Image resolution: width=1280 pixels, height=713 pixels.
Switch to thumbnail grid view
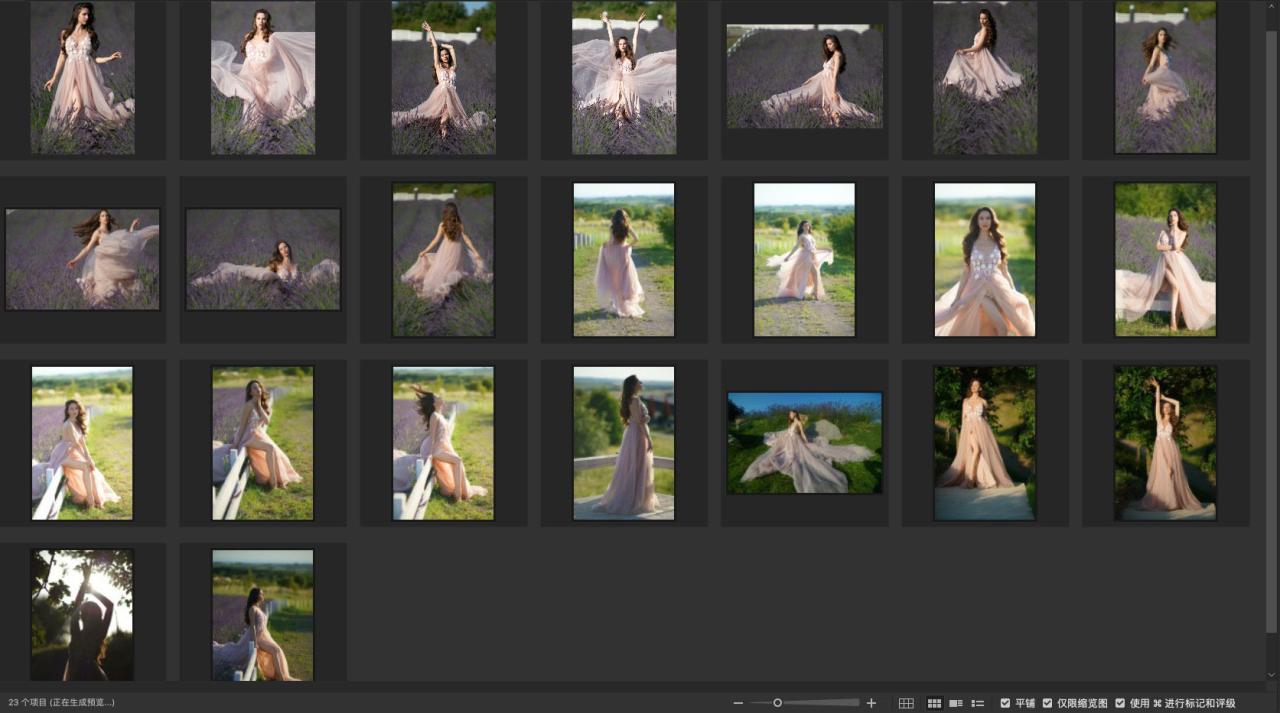(934, 703)
